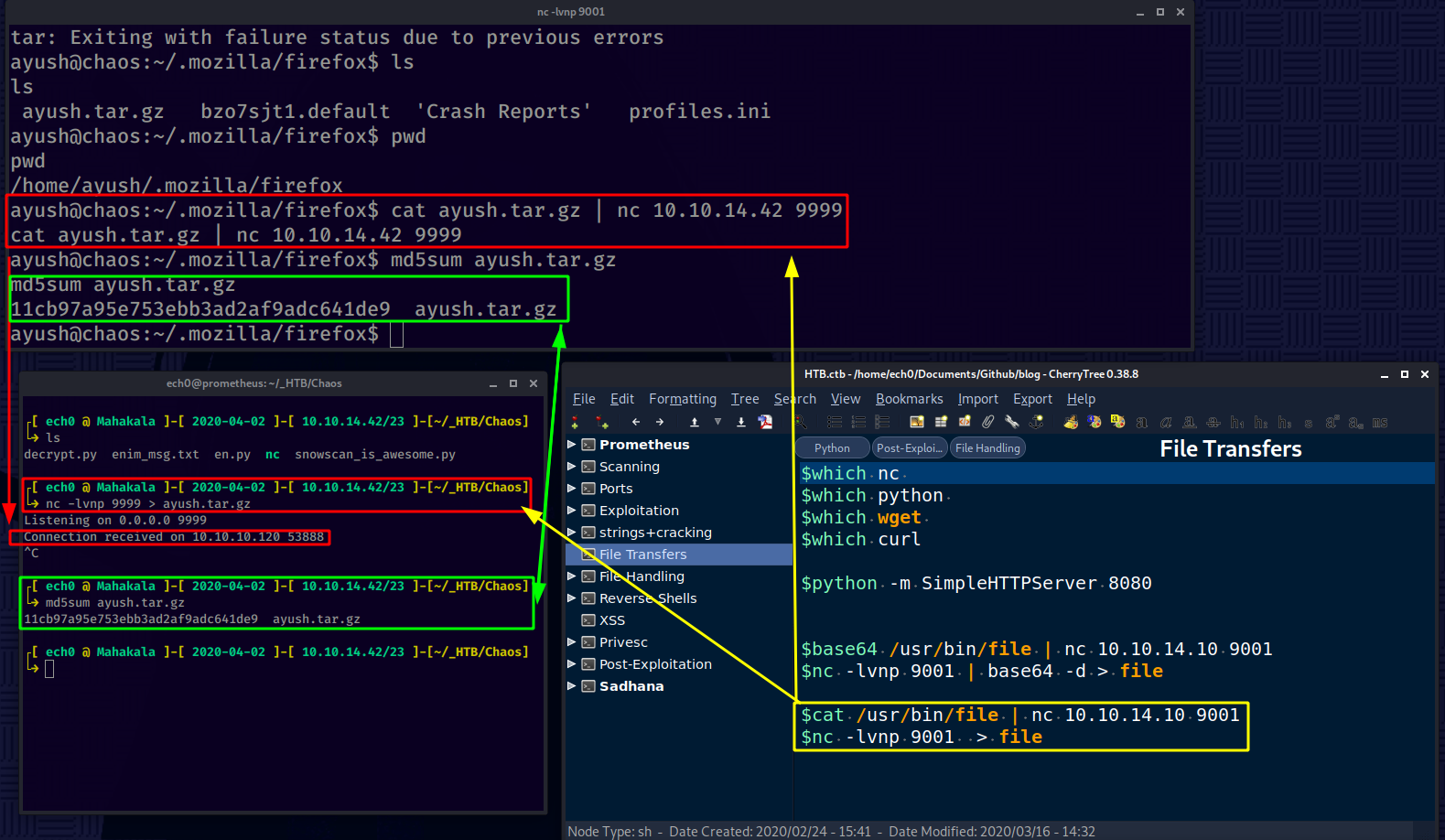The image size is (1445, 840).
Task: Select the File Transfers tree node
Action: click(642, 555)
